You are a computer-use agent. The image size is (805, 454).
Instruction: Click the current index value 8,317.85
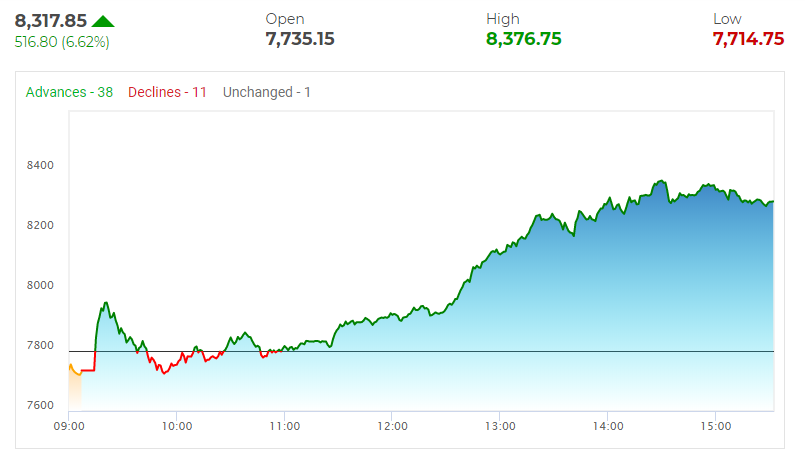click(x=50, y=20)
